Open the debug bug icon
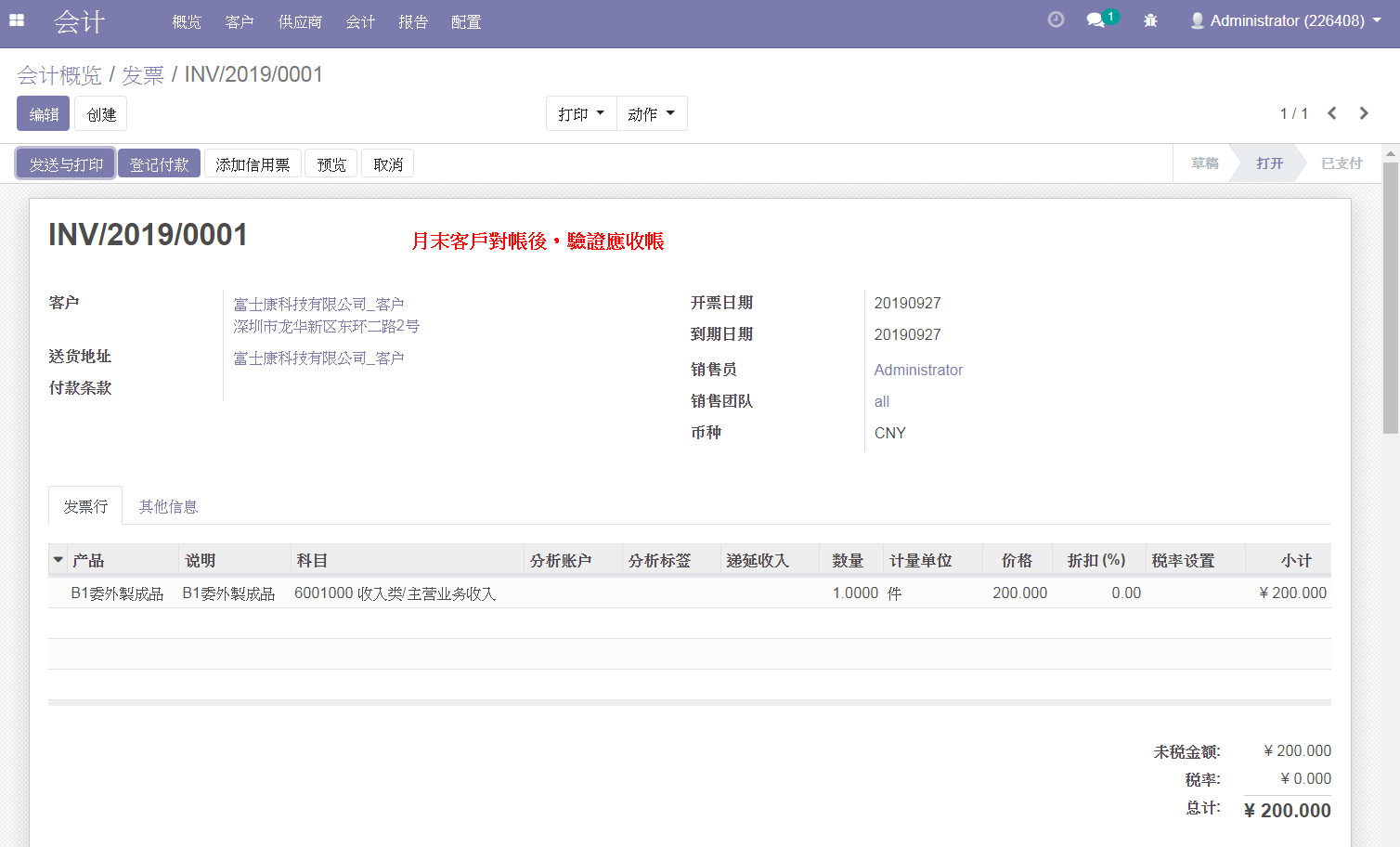The image size is (1400, 847). point(1150,20)
